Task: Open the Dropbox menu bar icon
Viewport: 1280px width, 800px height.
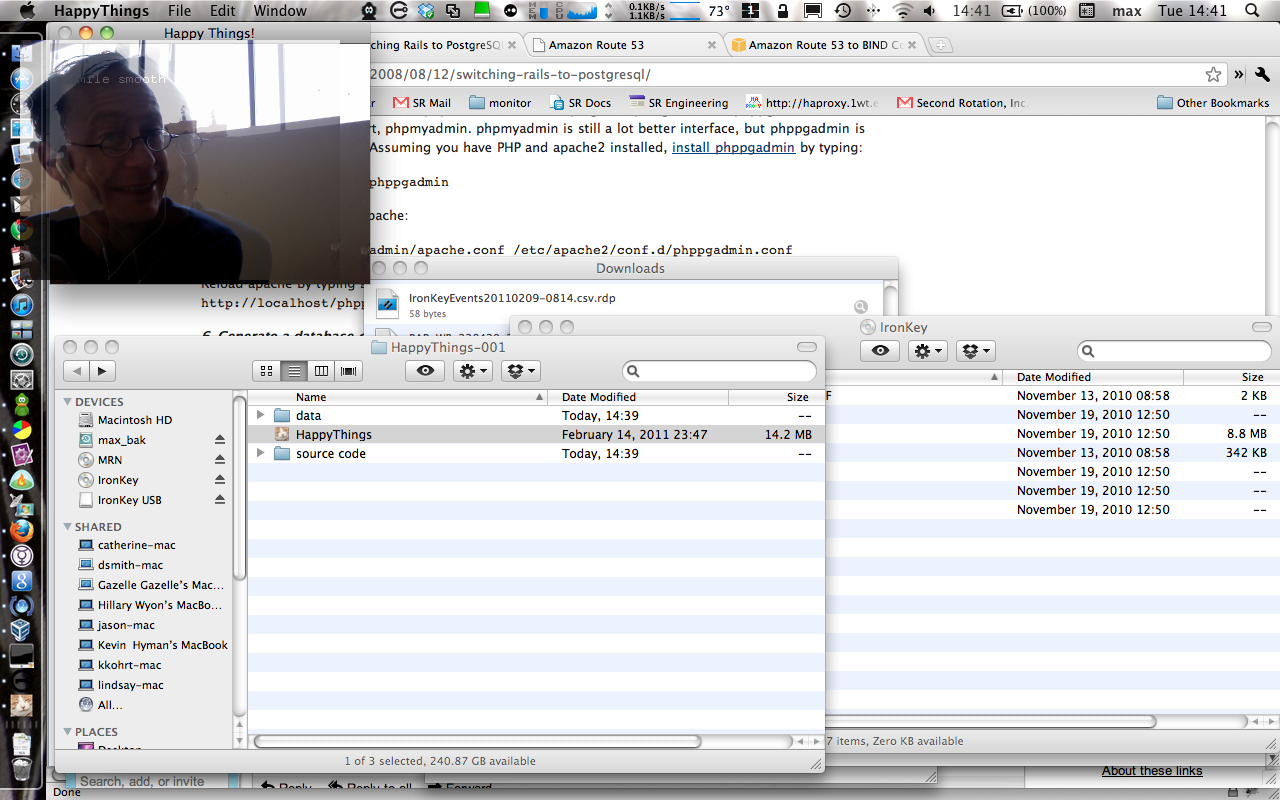Action: pos(427,11)
